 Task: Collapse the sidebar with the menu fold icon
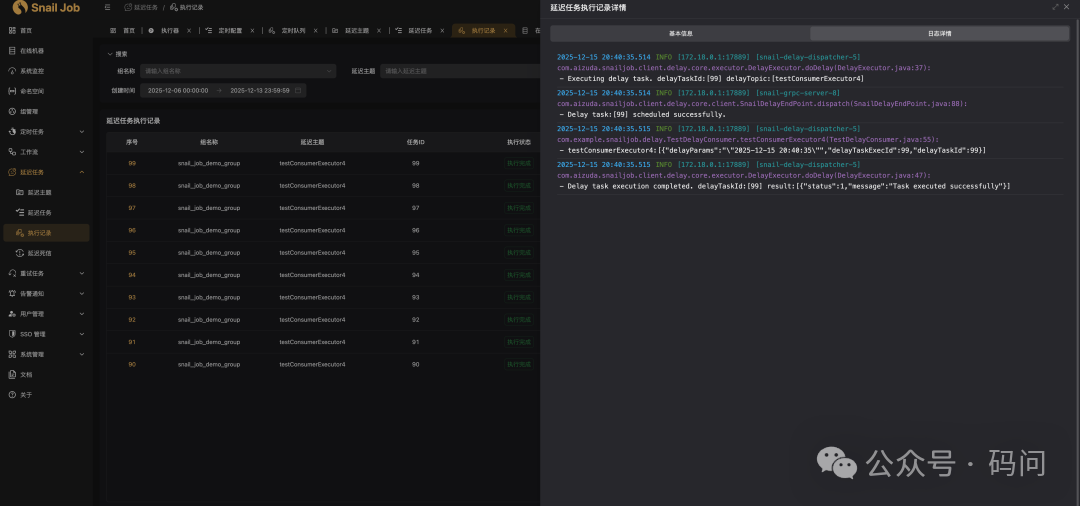click(108, 7)
